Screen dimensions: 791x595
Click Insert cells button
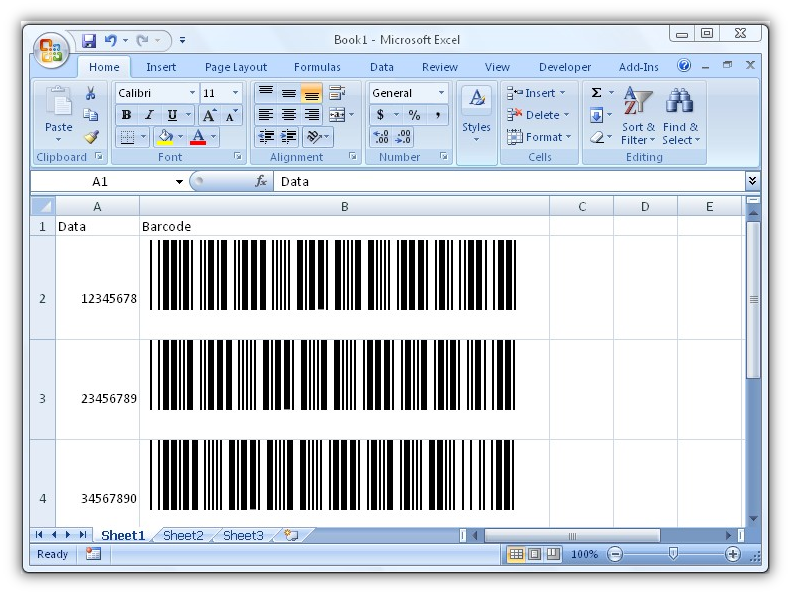536,93
